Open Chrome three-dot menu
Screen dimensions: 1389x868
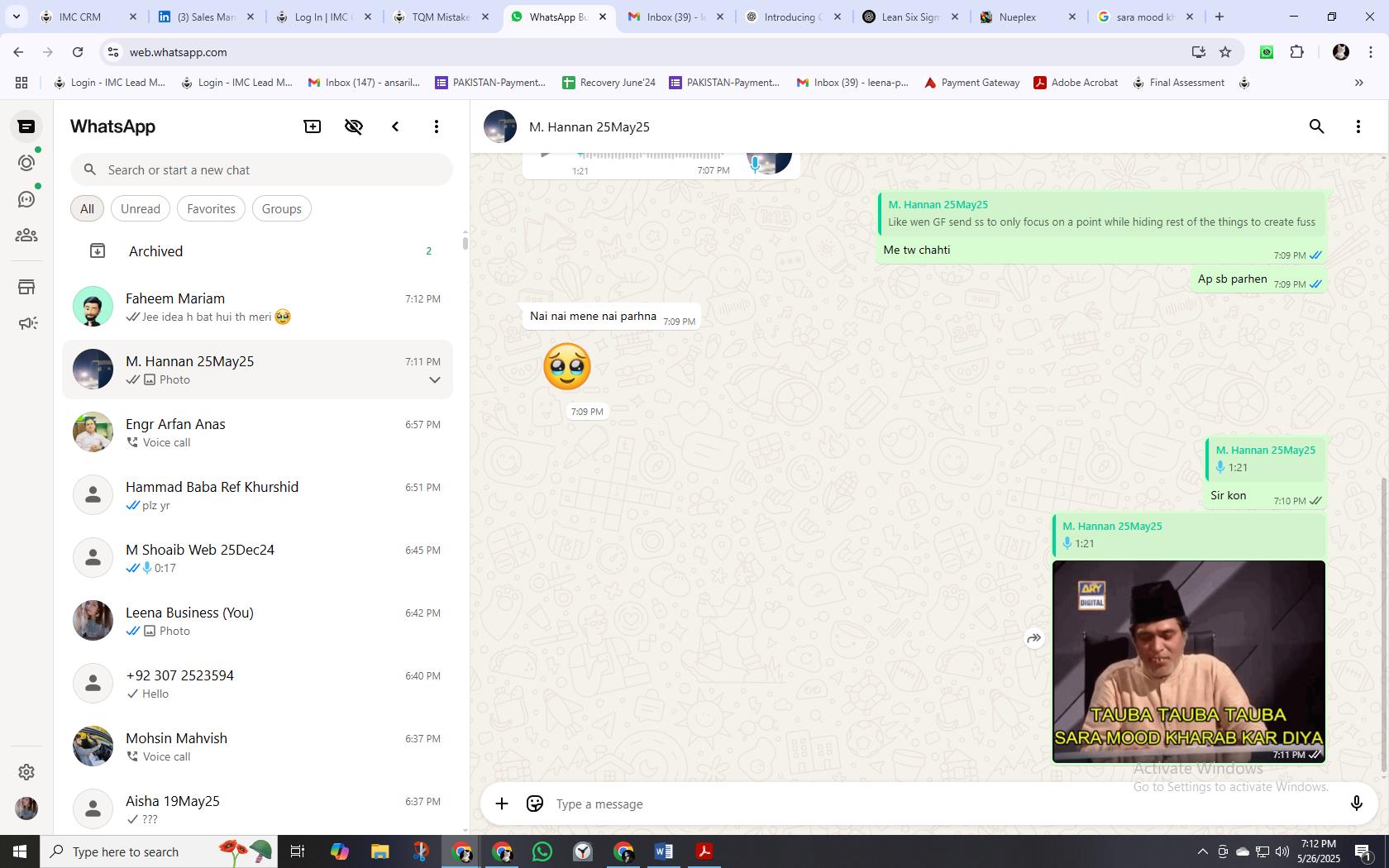[1371, 52]
